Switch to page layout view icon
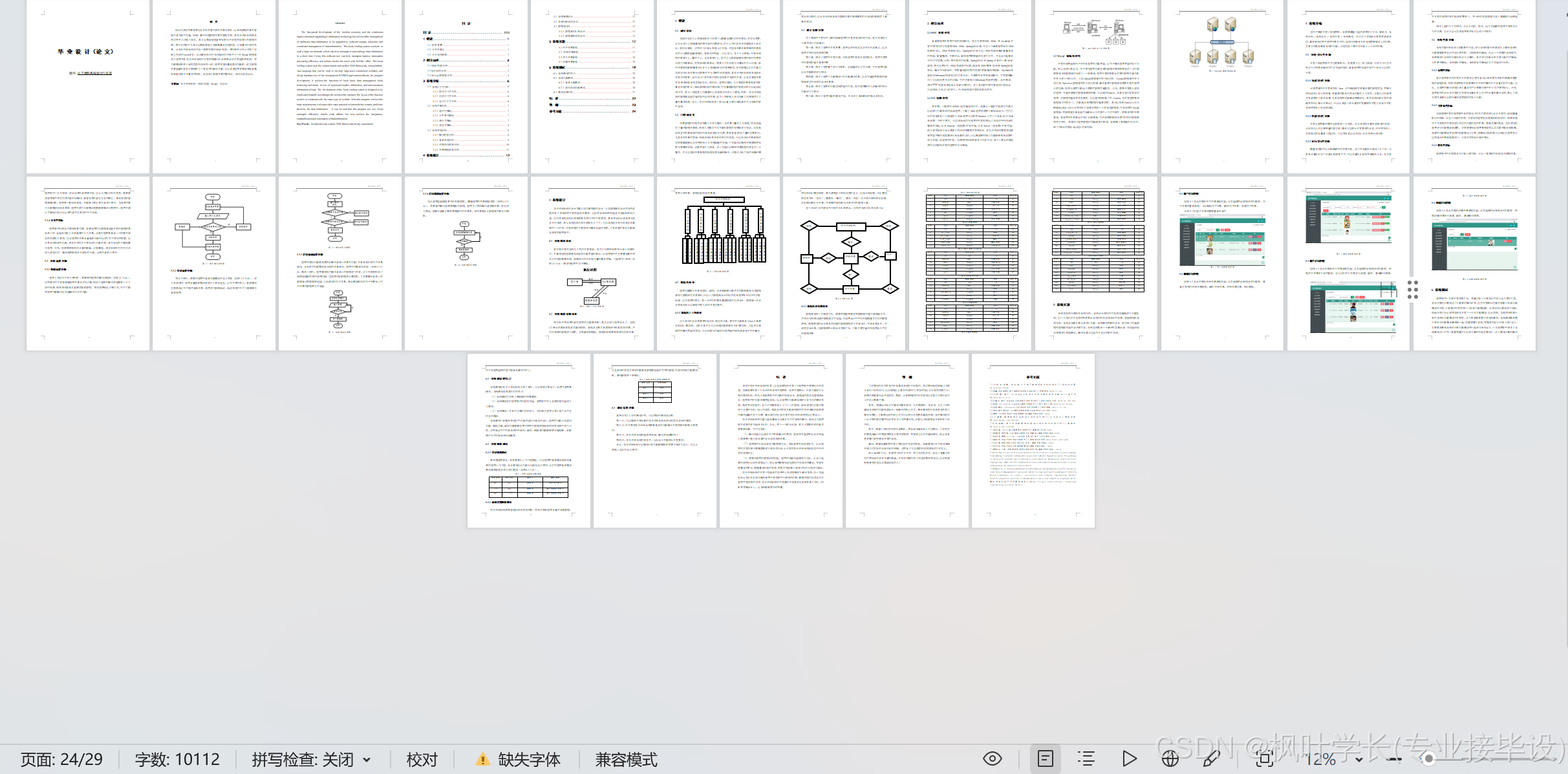 [1045, 758]
